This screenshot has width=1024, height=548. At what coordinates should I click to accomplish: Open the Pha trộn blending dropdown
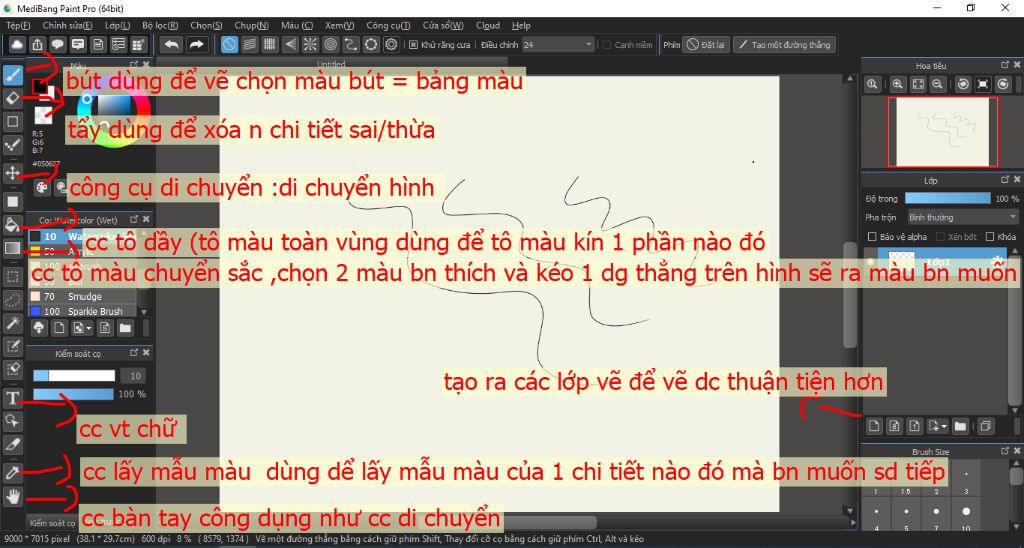pyautogui.click(x=963, y=217)
